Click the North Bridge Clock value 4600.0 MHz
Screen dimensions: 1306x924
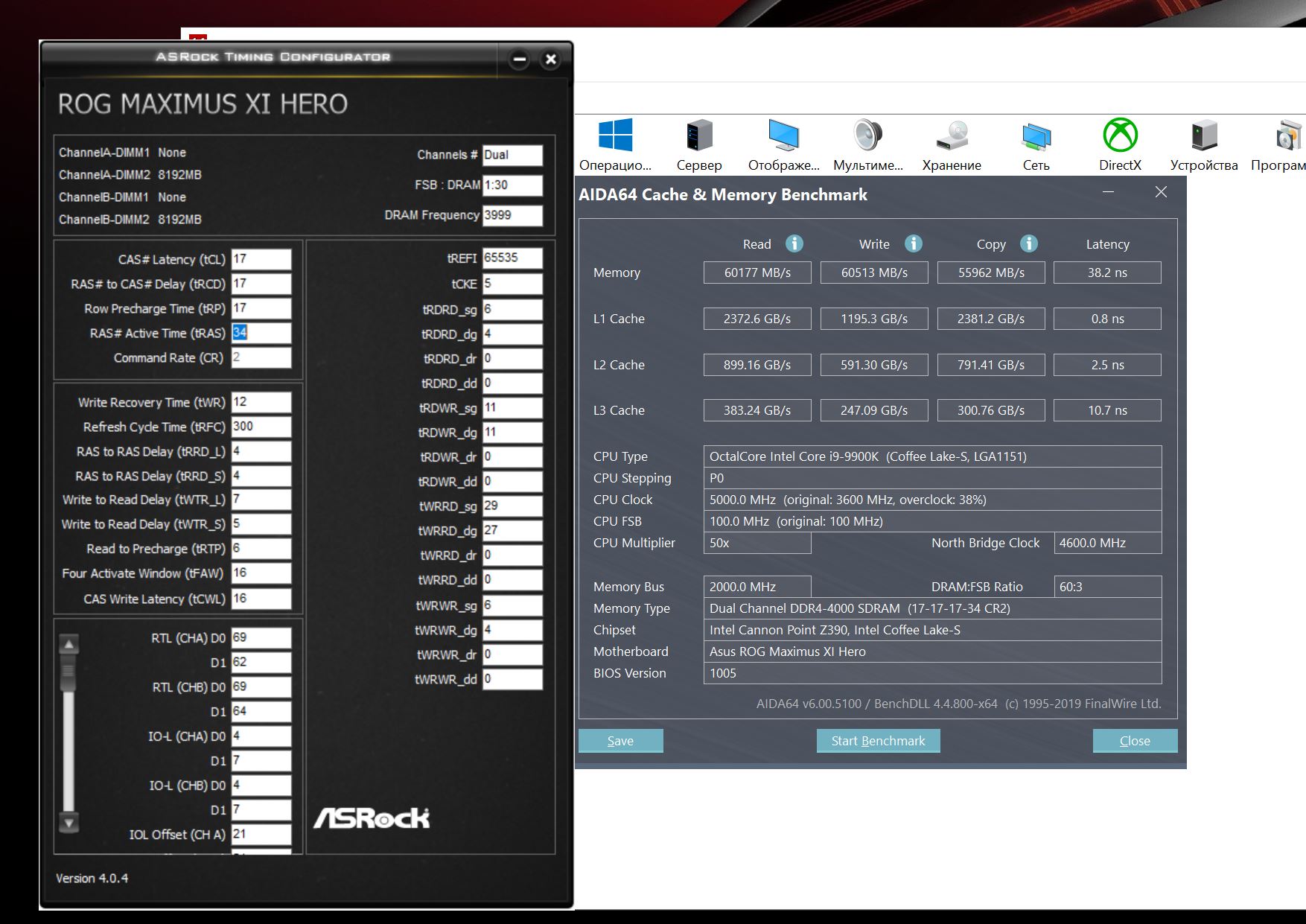[x=1107, y=543]
